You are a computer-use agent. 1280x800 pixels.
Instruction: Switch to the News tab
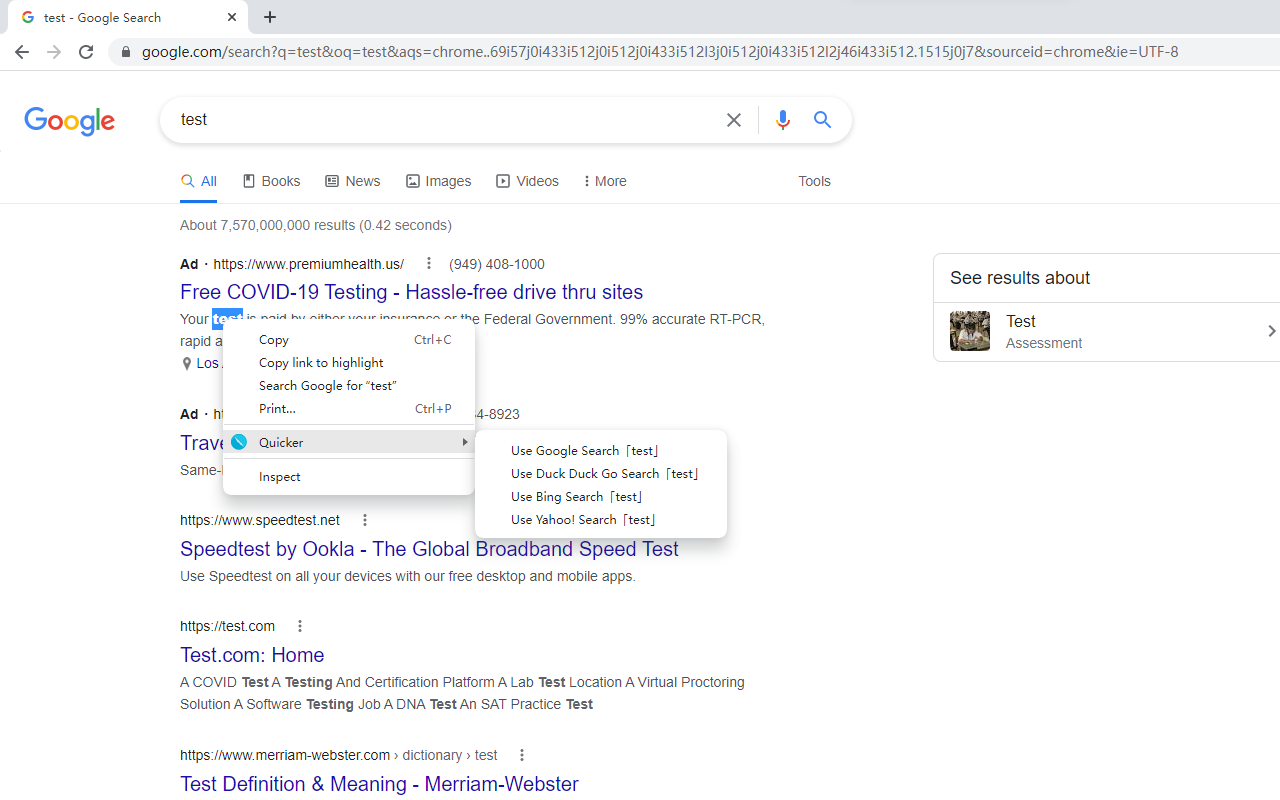(x=353, y=181)
